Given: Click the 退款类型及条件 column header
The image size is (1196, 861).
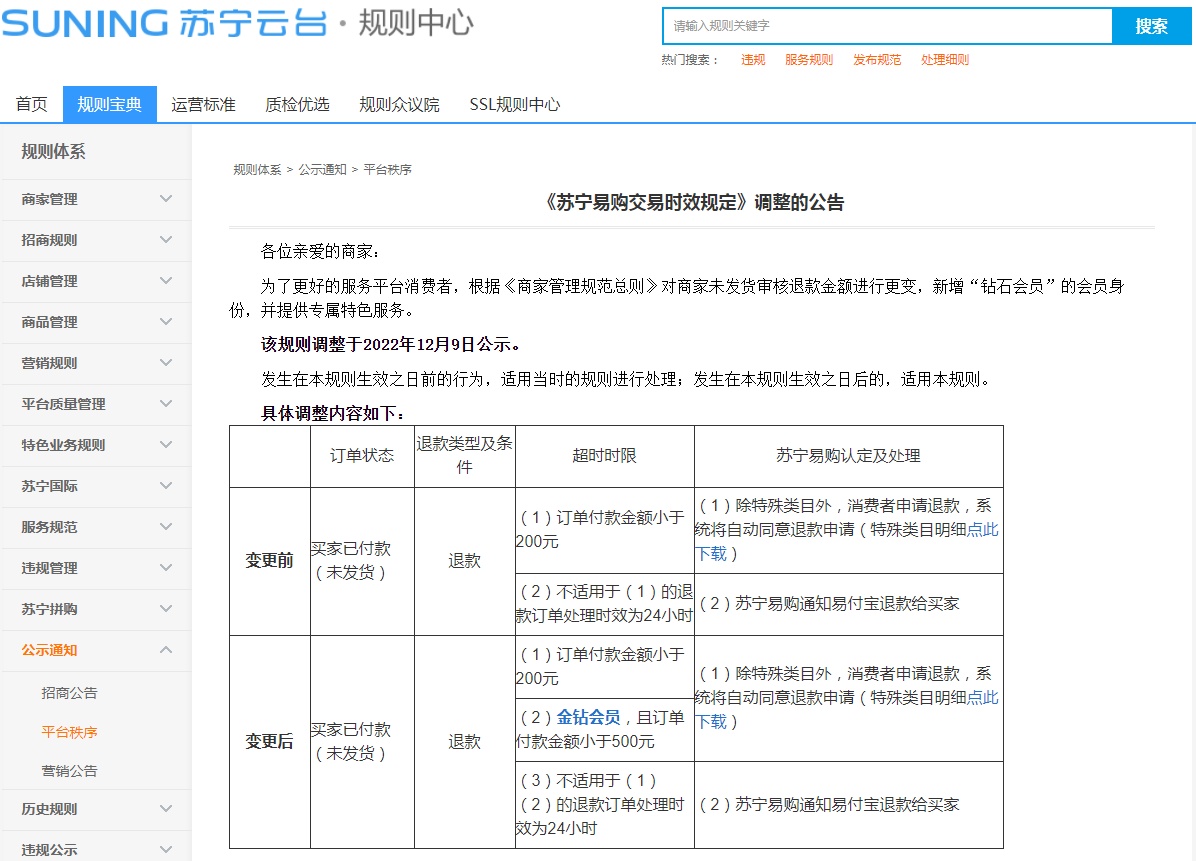Looking at the screenshot, I should coord(465,455).
